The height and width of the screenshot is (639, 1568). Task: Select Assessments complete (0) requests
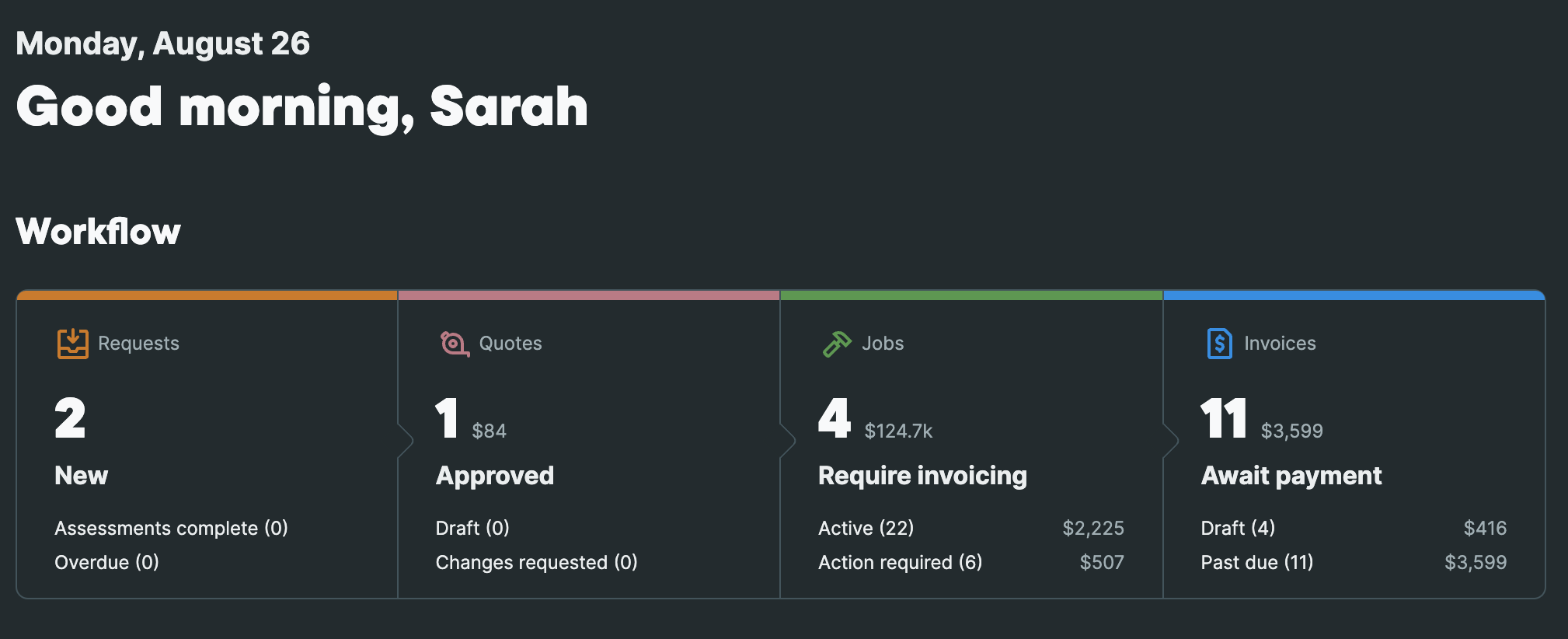point(171,529)
